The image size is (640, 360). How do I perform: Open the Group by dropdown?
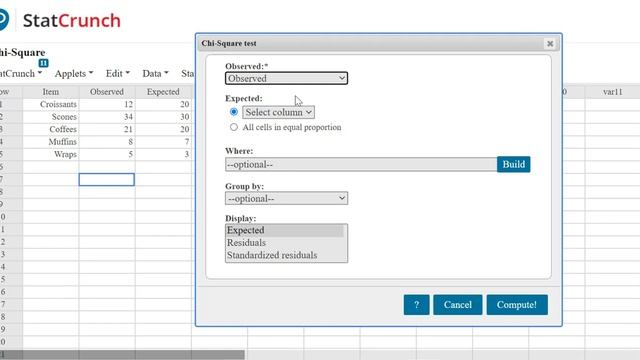286,198
